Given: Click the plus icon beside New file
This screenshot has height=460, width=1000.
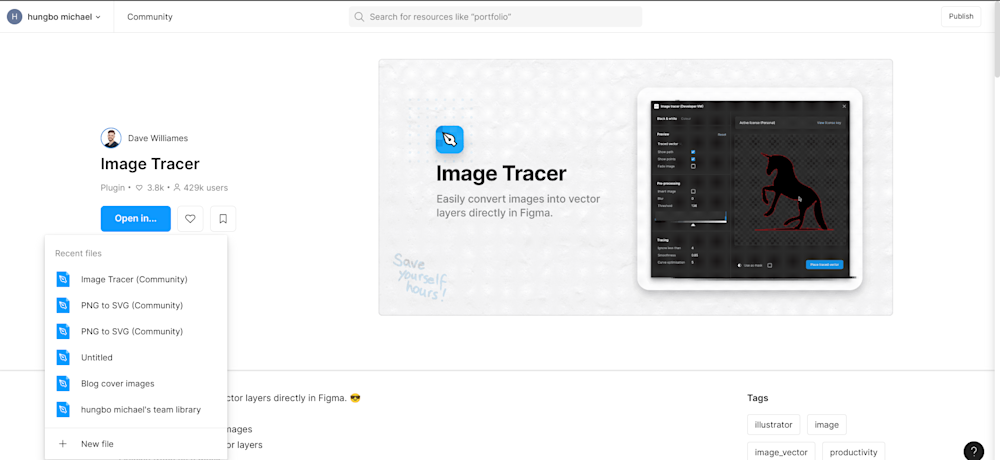Looking at the screenshot, I should pyautogui.click(x=62, y=443).
